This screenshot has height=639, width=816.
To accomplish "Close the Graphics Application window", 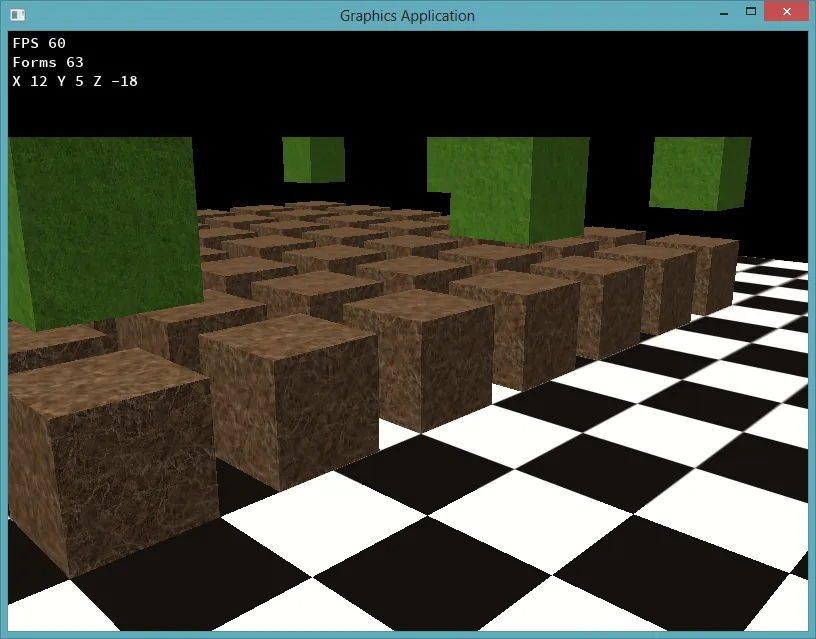I will (x=786, y=11).
